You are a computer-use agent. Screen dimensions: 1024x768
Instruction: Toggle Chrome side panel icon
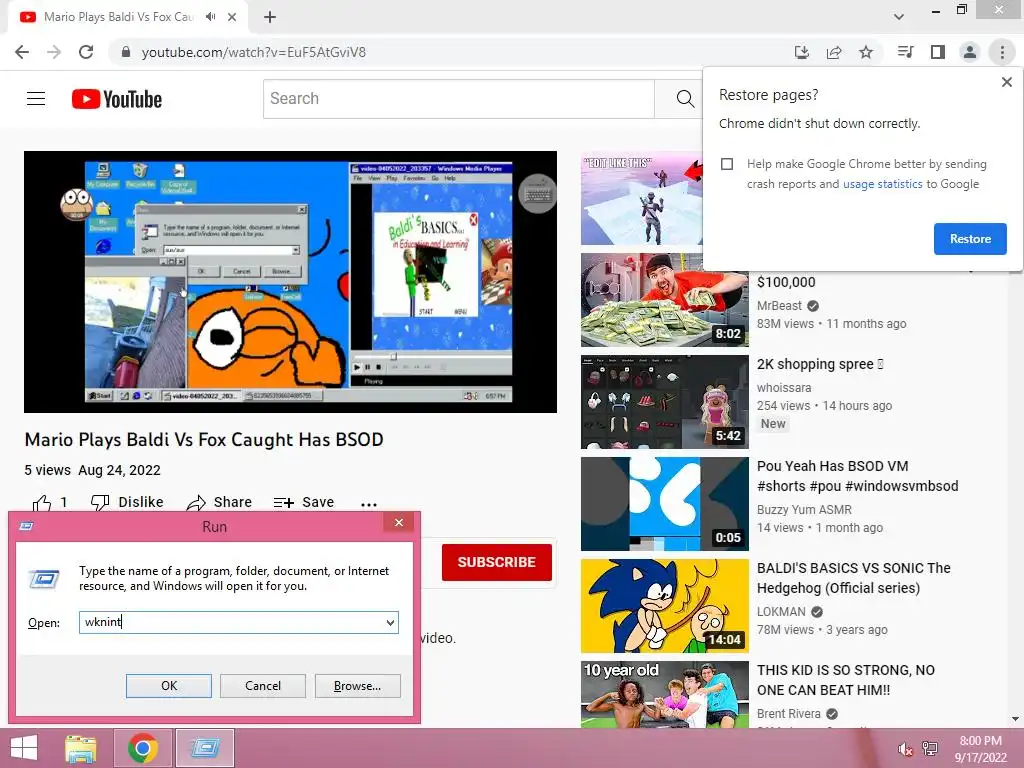click(938, 52)
